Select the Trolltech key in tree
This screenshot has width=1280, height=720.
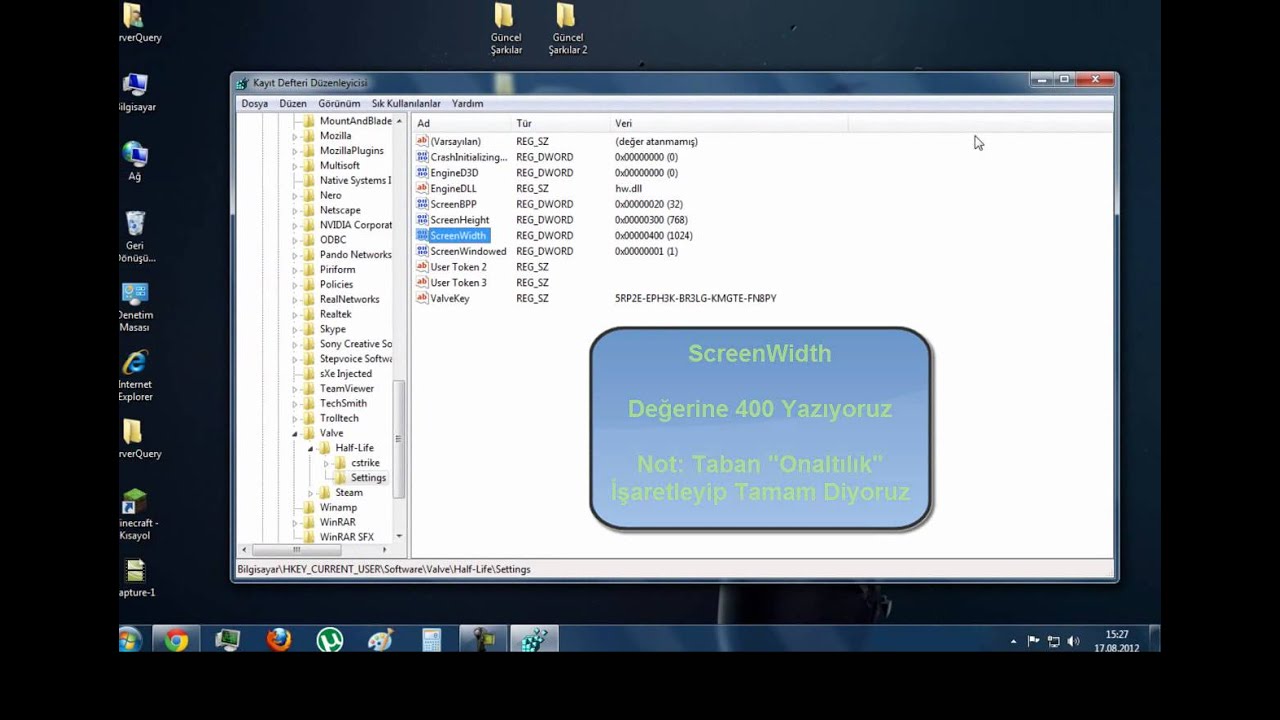339,419
